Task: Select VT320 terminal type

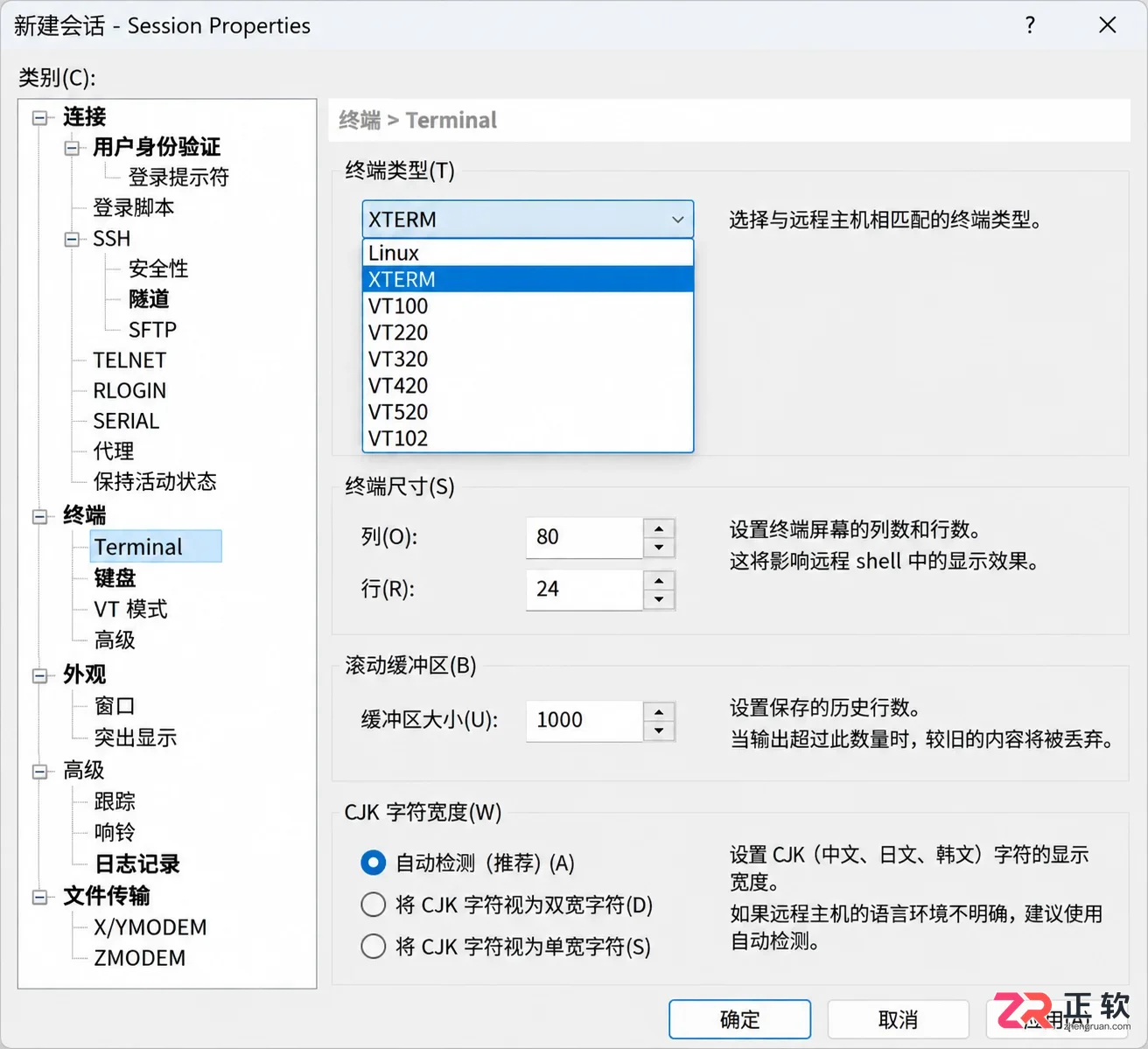Action: click(x=528, y=359)
